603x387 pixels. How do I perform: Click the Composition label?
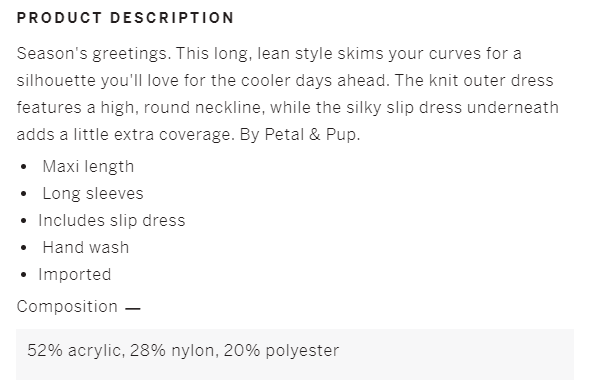pyautogui.click(x=67, y=307)
